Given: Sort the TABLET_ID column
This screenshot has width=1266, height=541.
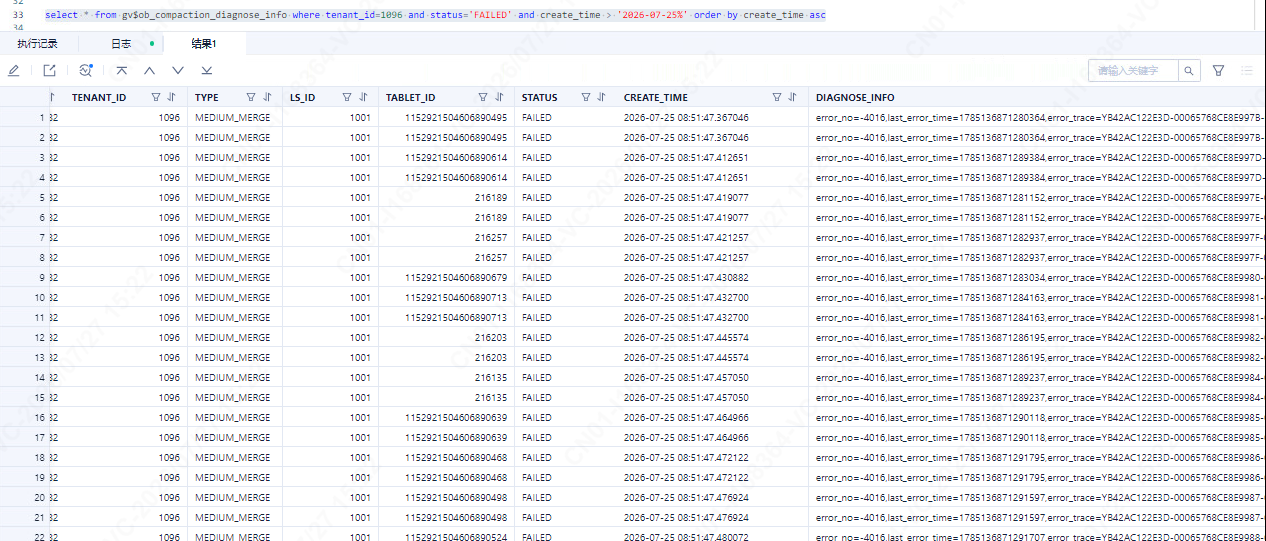Looking at the screenshot, I should 499,98.
